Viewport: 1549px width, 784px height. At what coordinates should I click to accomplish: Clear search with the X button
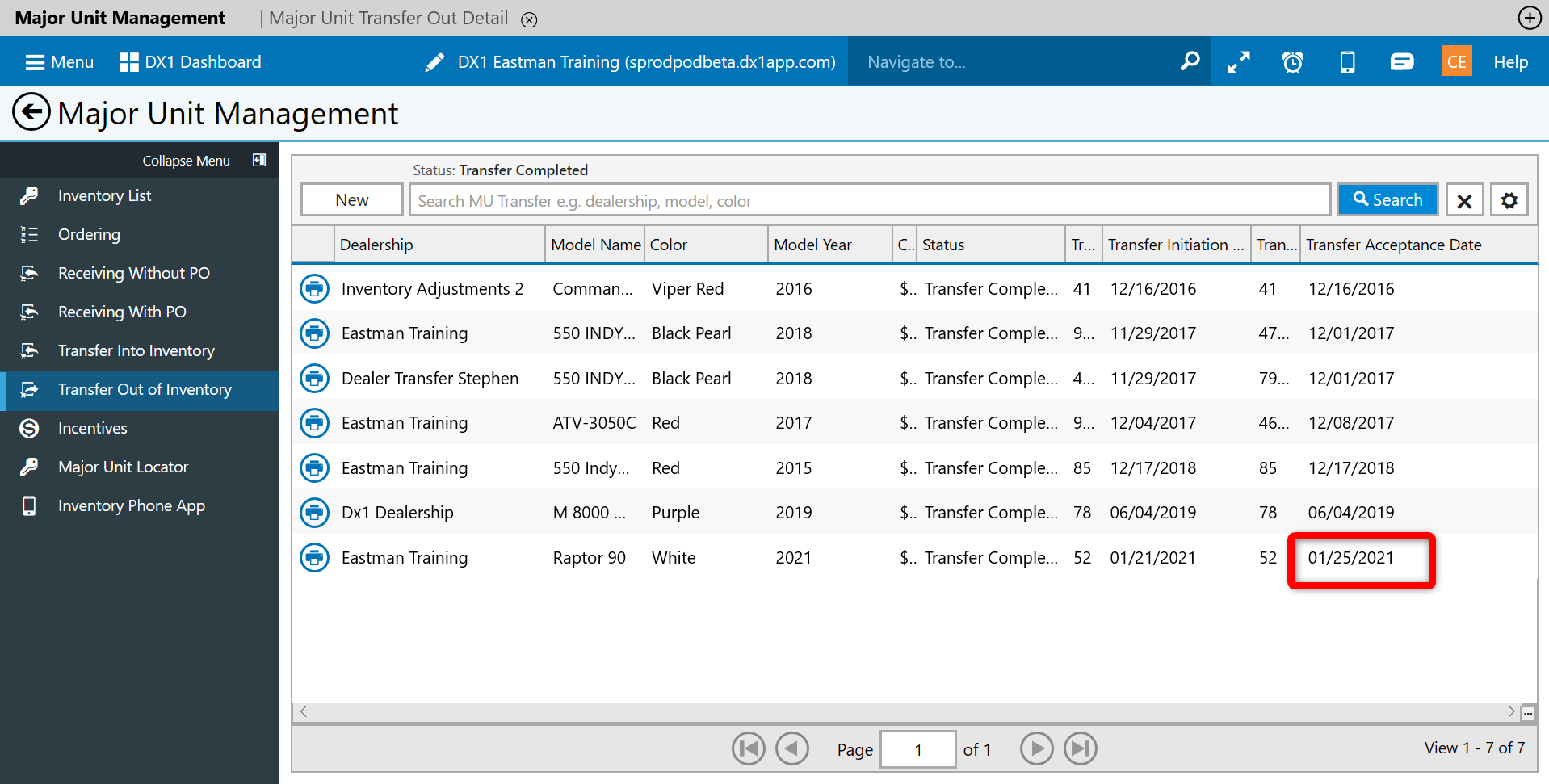tap(1464, 200)
